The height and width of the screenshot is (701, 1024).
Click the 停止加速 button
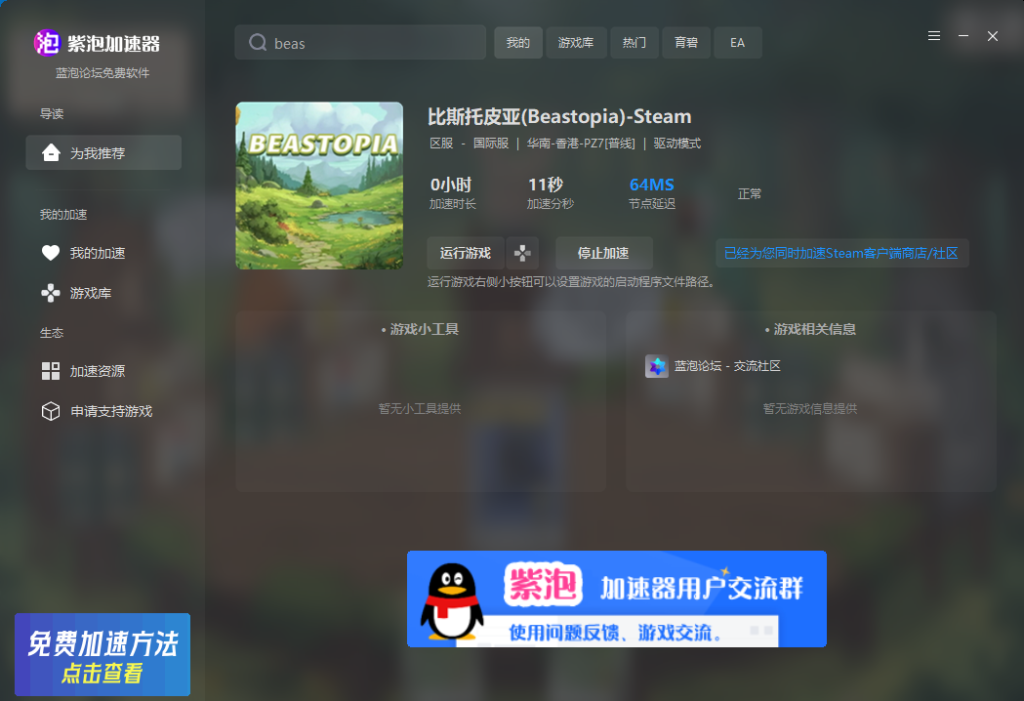(603, 253)
